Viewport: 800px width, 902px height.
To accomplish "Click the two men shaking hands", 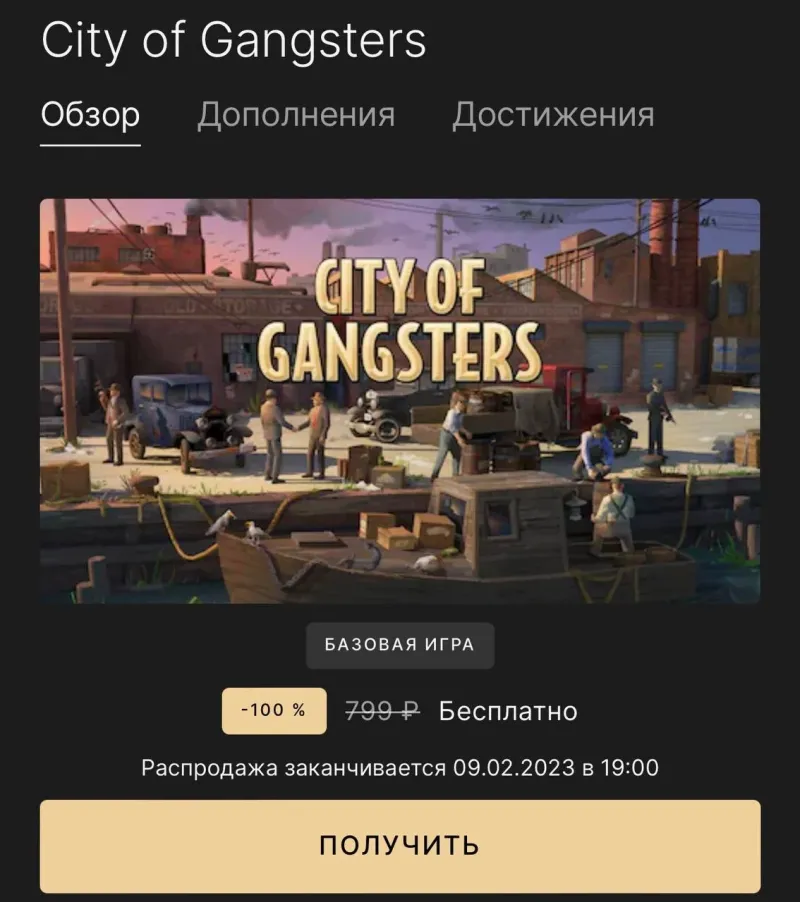I will (x=294, y=435).
